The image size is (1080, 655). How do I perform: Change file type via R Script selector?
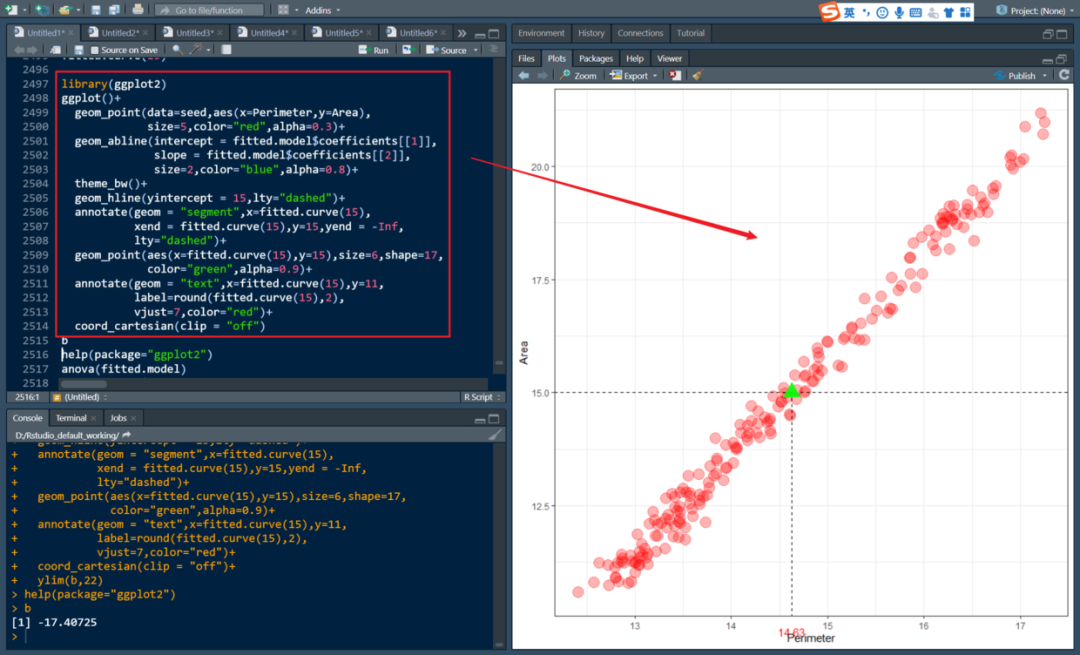point(482,397)
